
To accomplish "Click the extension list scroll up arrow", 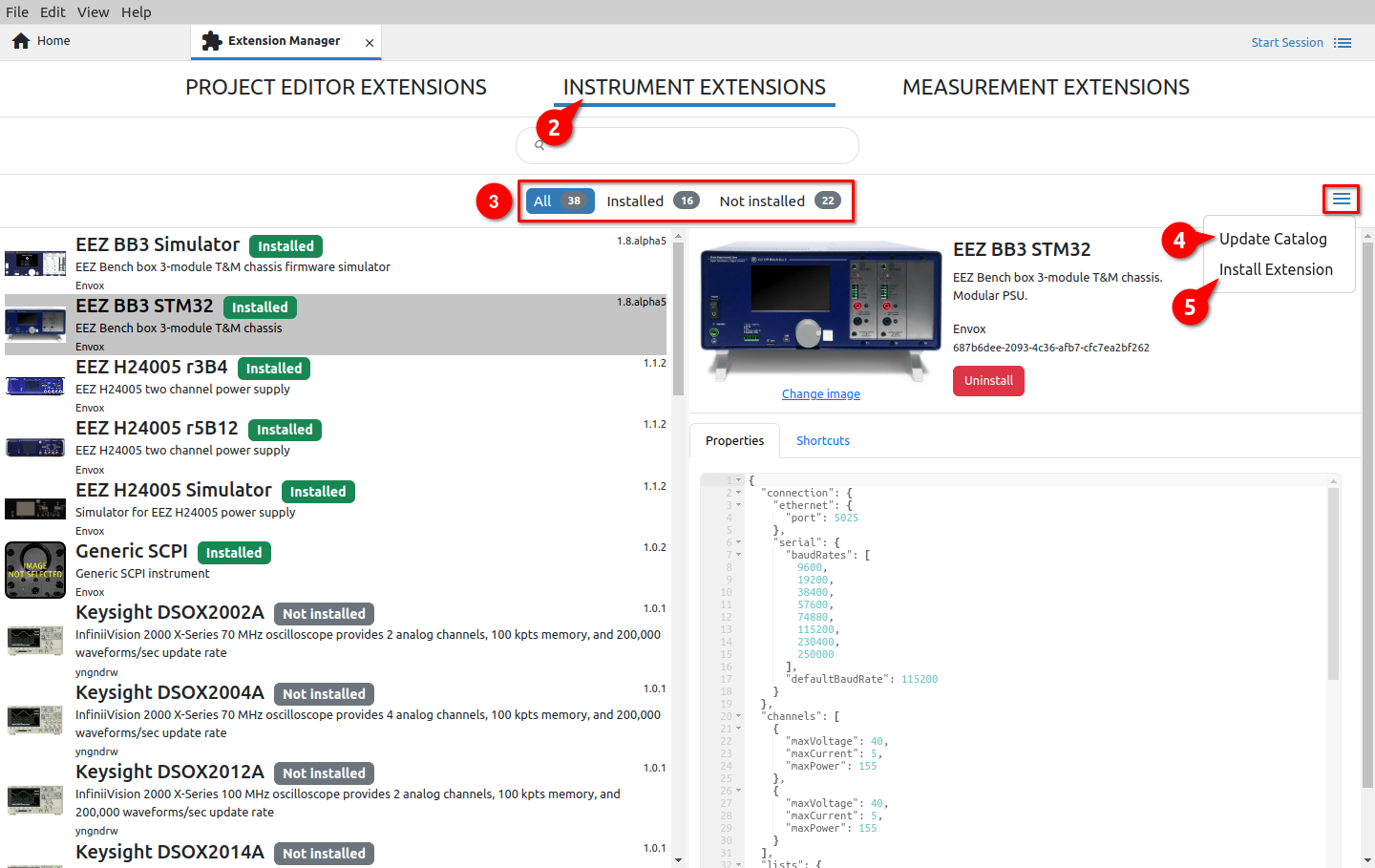I will (x=678, y=235).
